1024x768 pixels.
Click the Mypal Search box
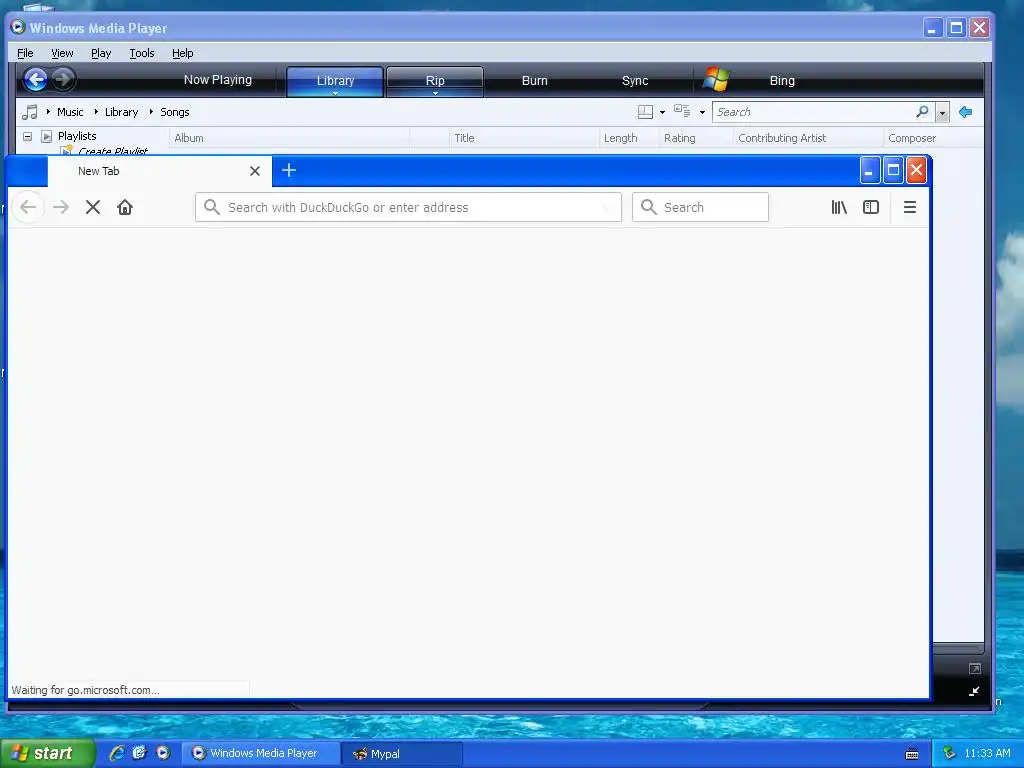click(x=700, y=207)
